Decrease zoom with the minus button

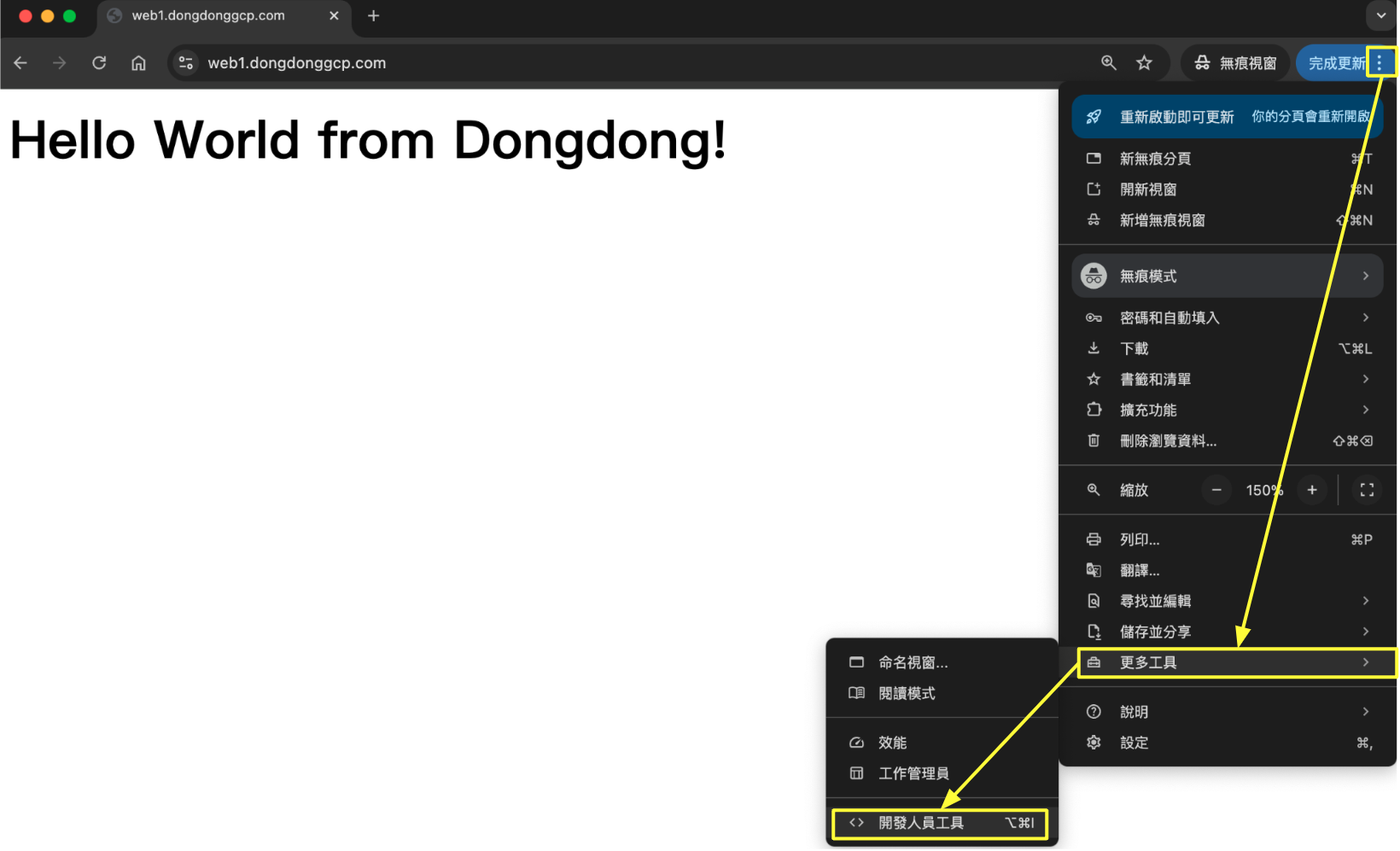1216,490
